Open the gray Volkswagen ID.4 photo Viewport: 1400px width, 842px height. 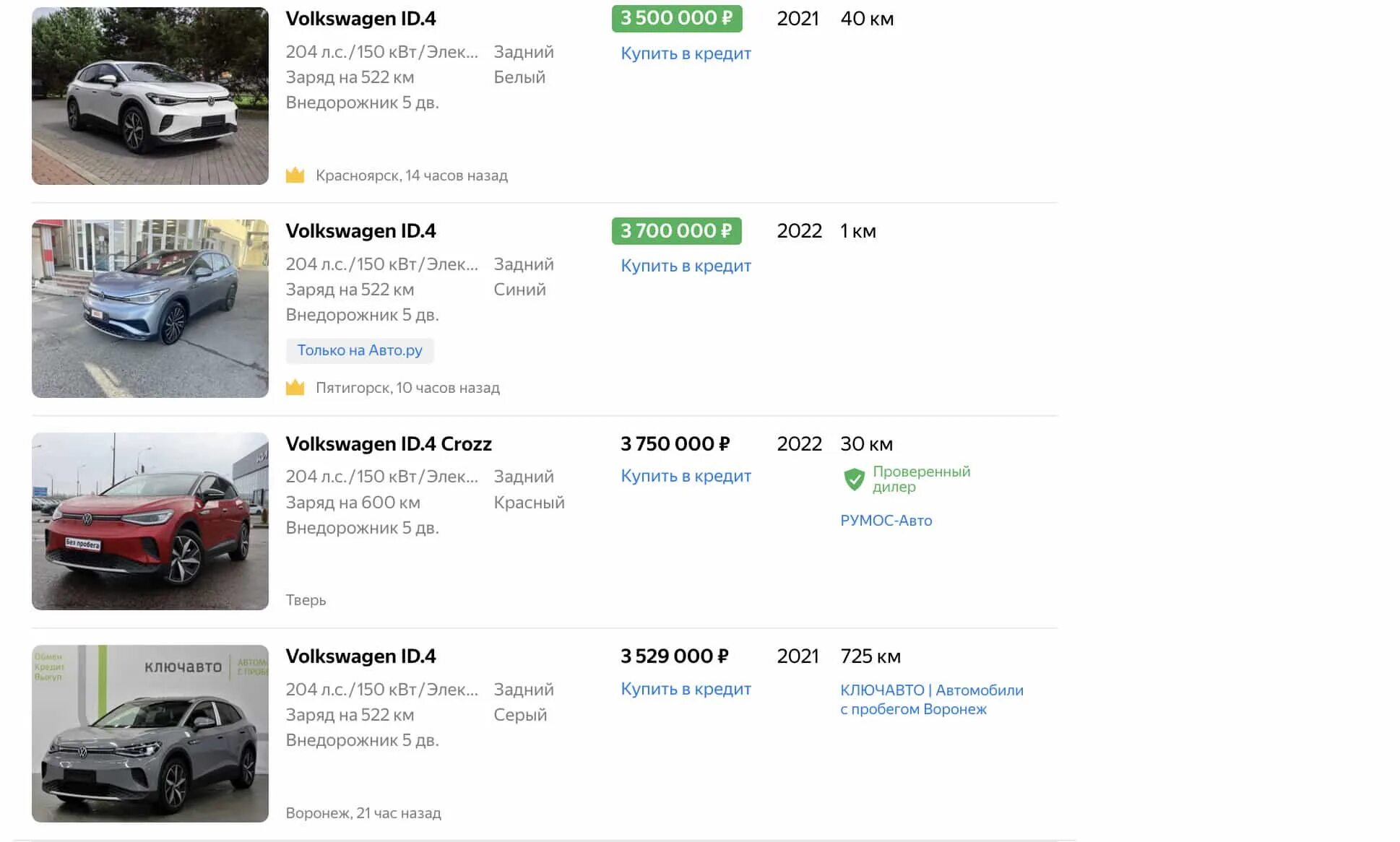pos(150,733)
